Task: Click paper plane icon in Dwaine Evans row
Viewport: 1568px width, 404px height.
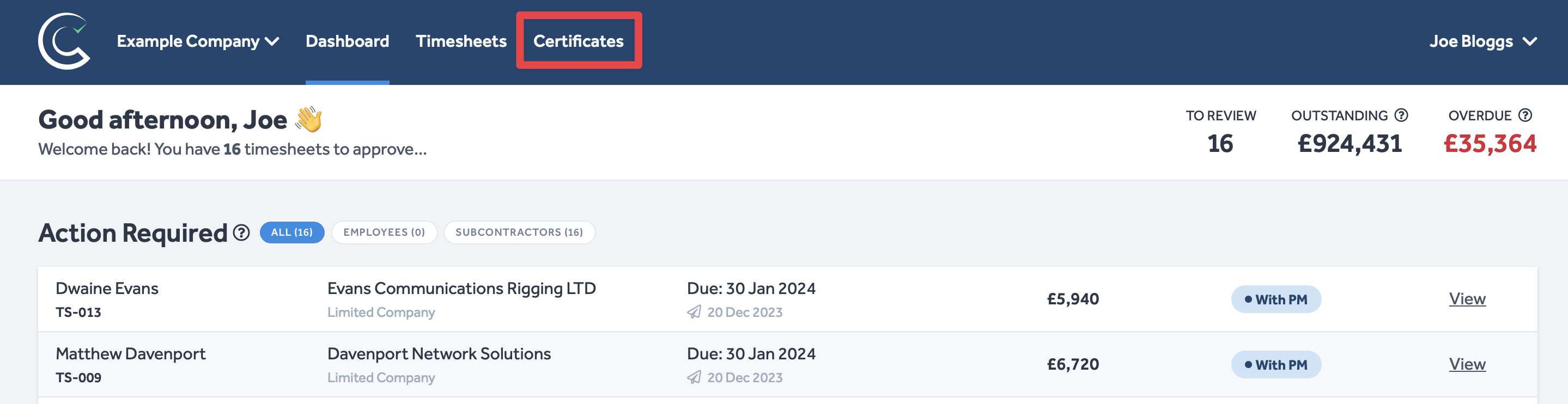Action: click(x=694, y=312)
